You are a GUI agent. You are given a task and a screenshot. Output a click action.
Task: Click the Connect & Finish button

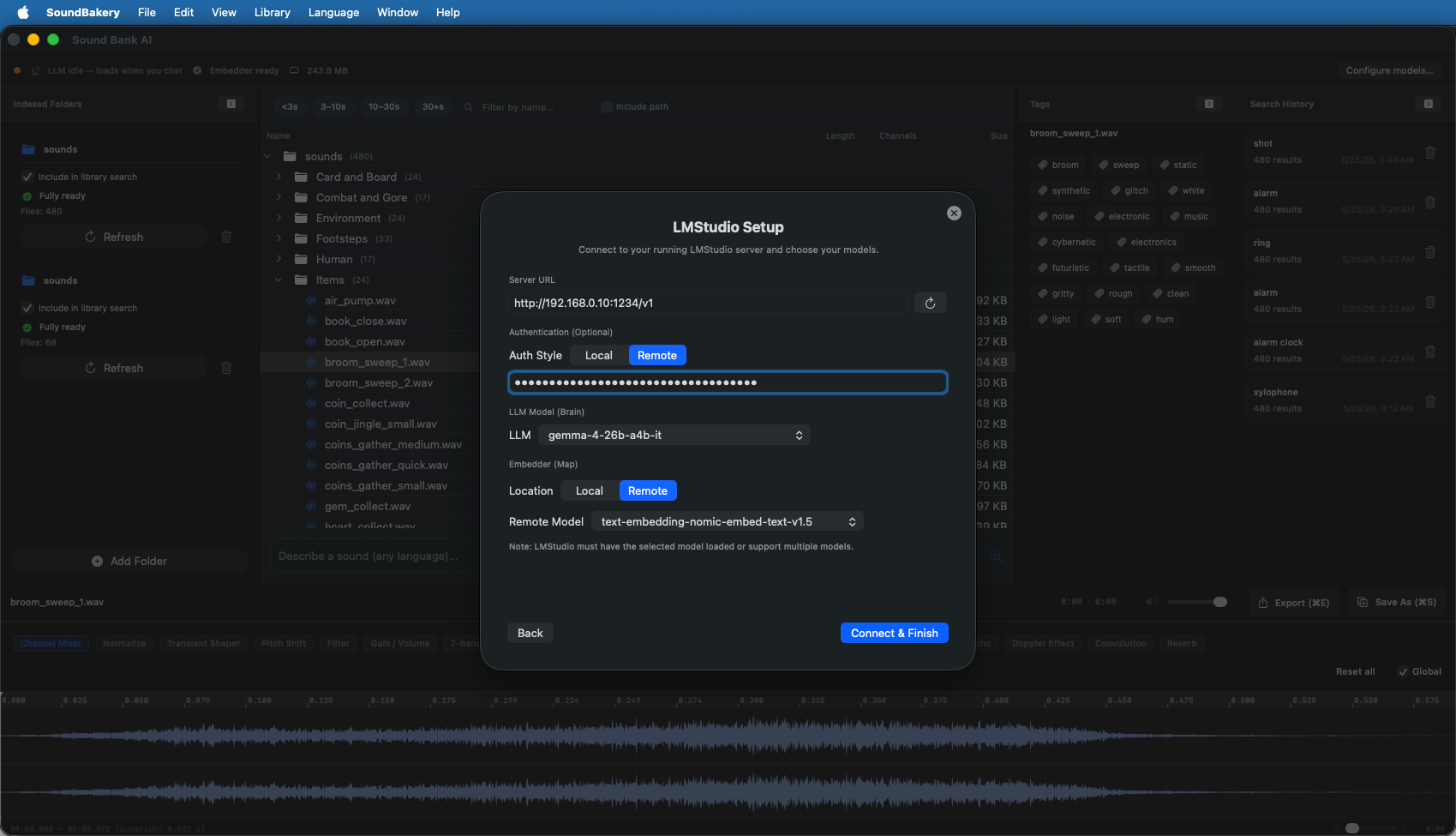(895, 633)
